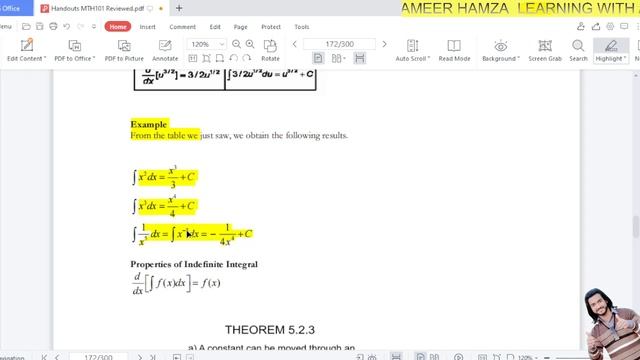Click the Open file folder icon
Screen dimensions: 640x360
point(27,27)
